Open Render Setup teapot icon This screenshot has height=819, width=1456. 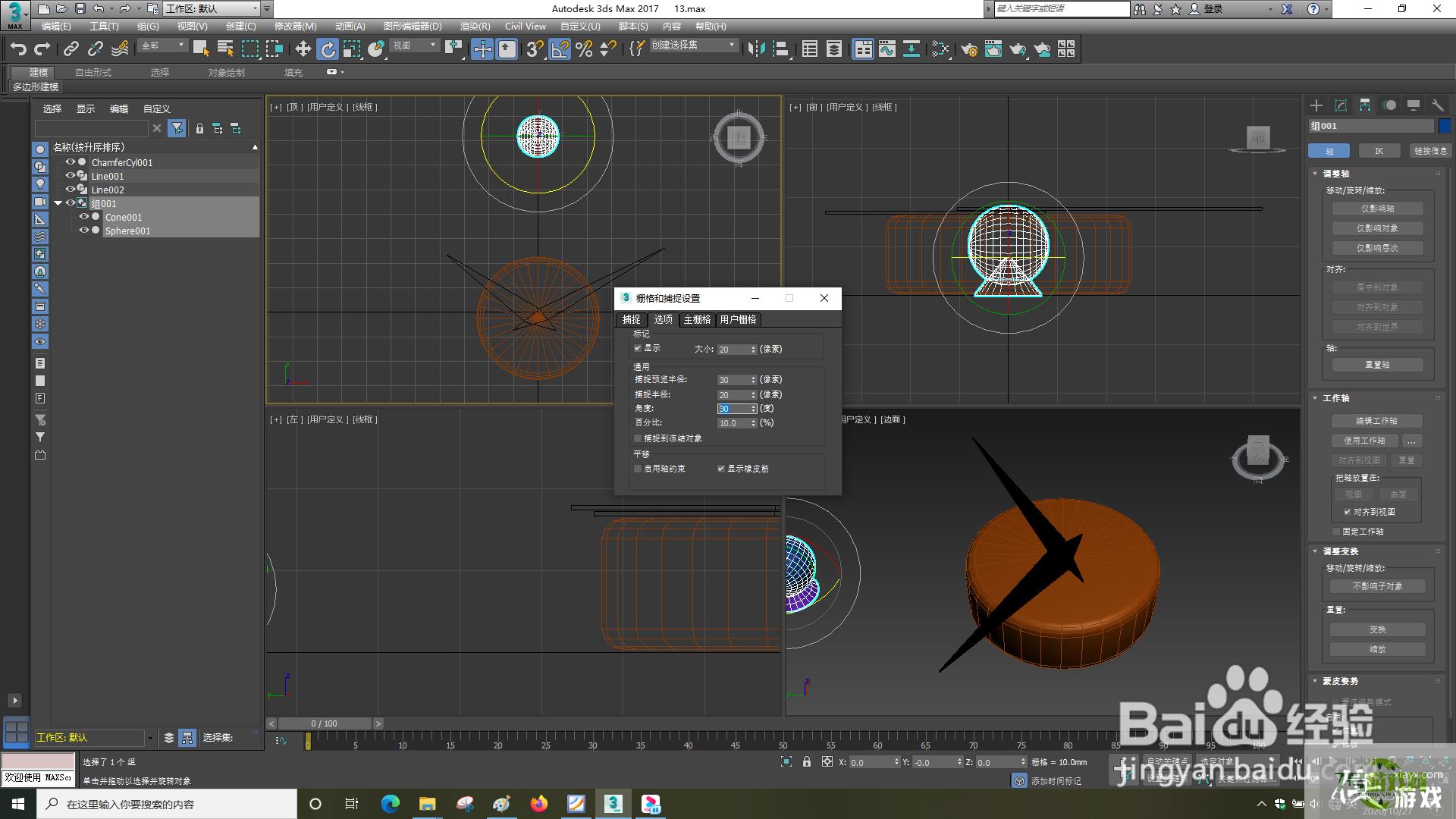pyautogui.click(x=969, y=49)
